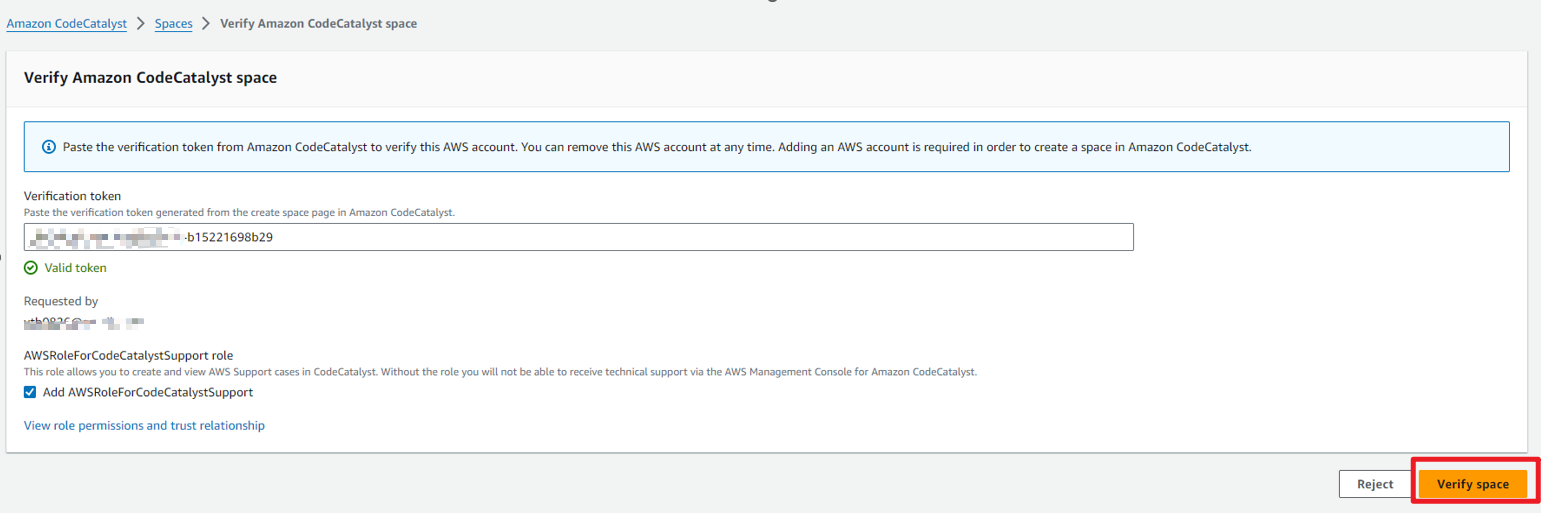Click the green check icon beside Valid token

31,268
